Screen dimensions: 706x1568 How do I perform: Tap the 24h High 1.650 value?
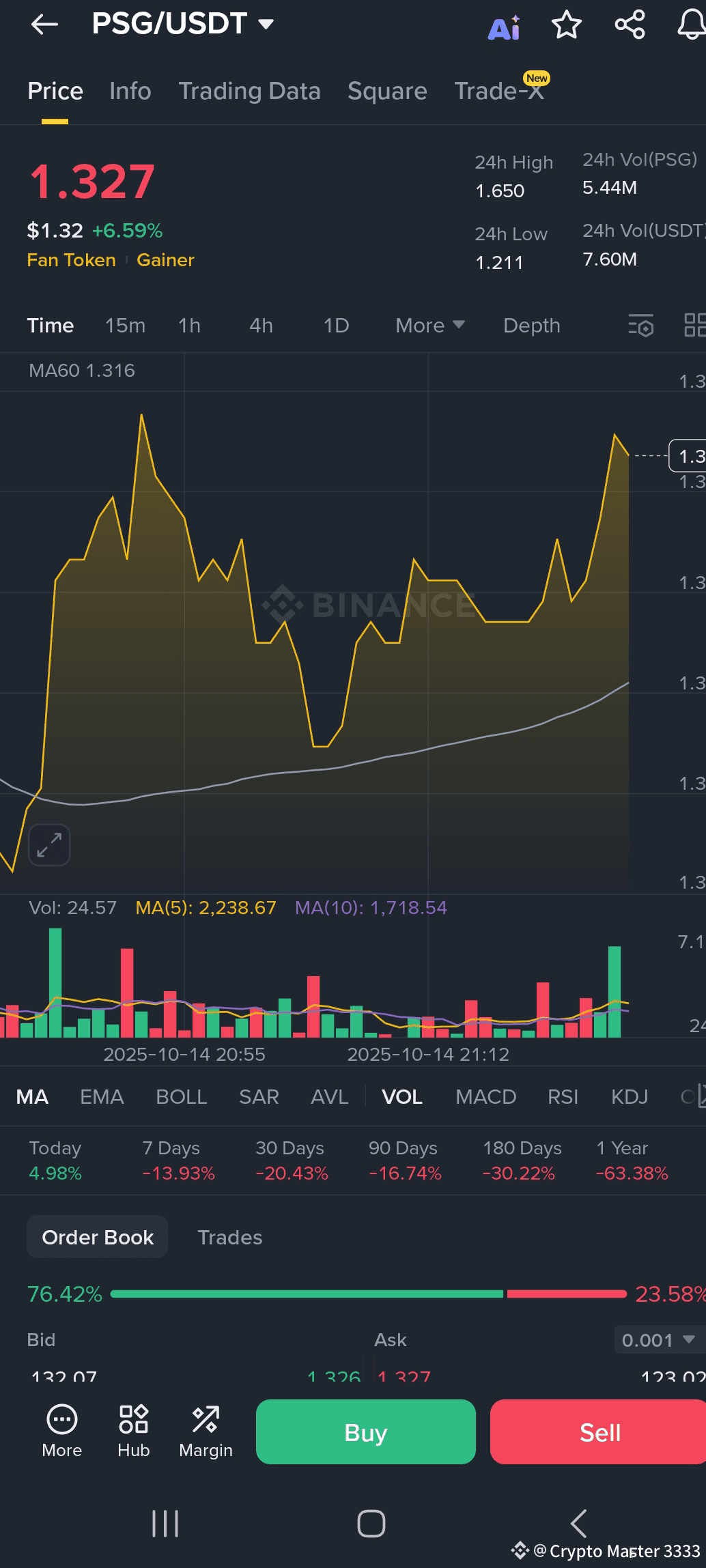pos(500,191)
